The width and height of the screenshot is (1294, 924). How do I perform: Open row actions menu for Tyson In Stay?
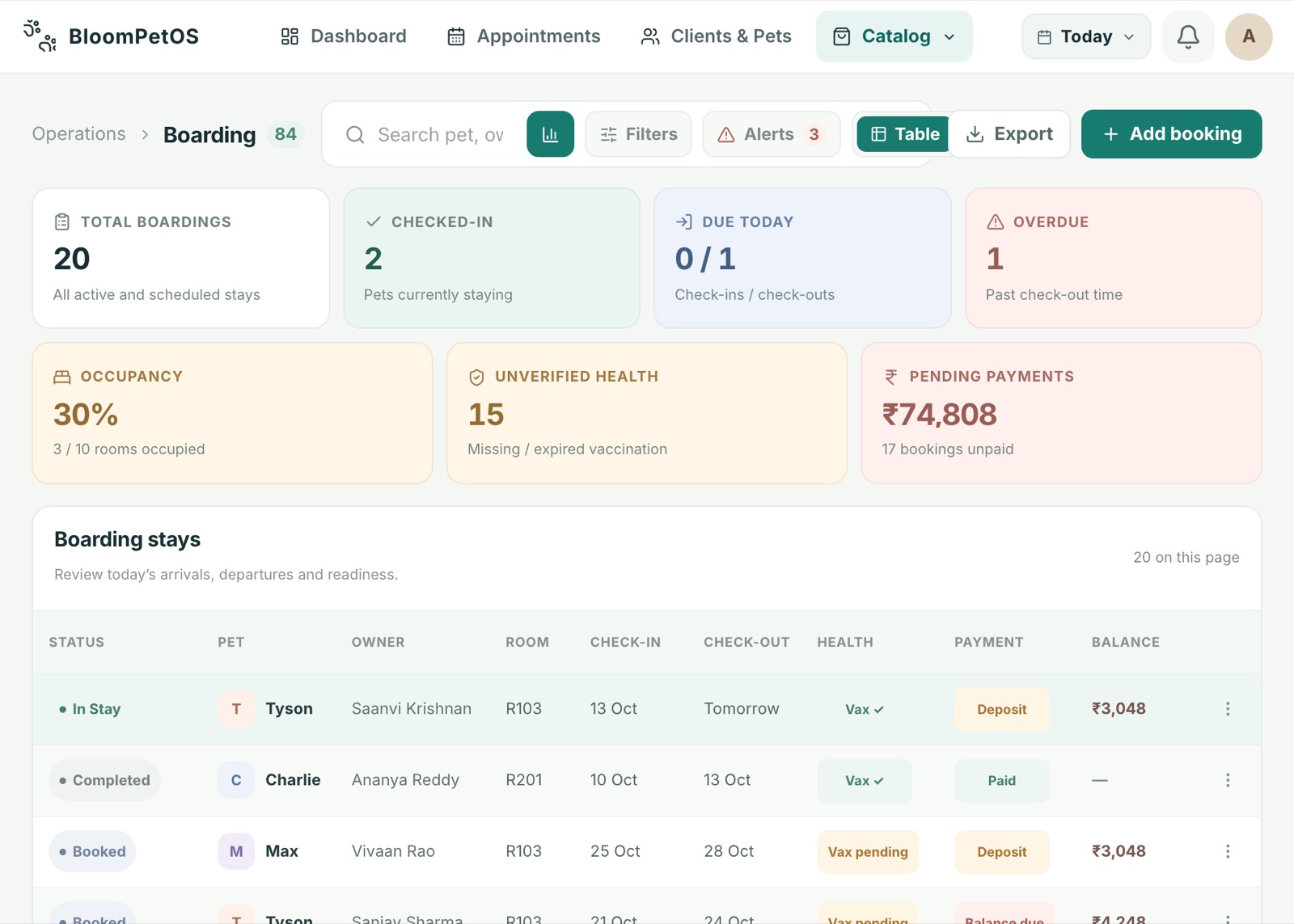click(x=1228, y=709)
